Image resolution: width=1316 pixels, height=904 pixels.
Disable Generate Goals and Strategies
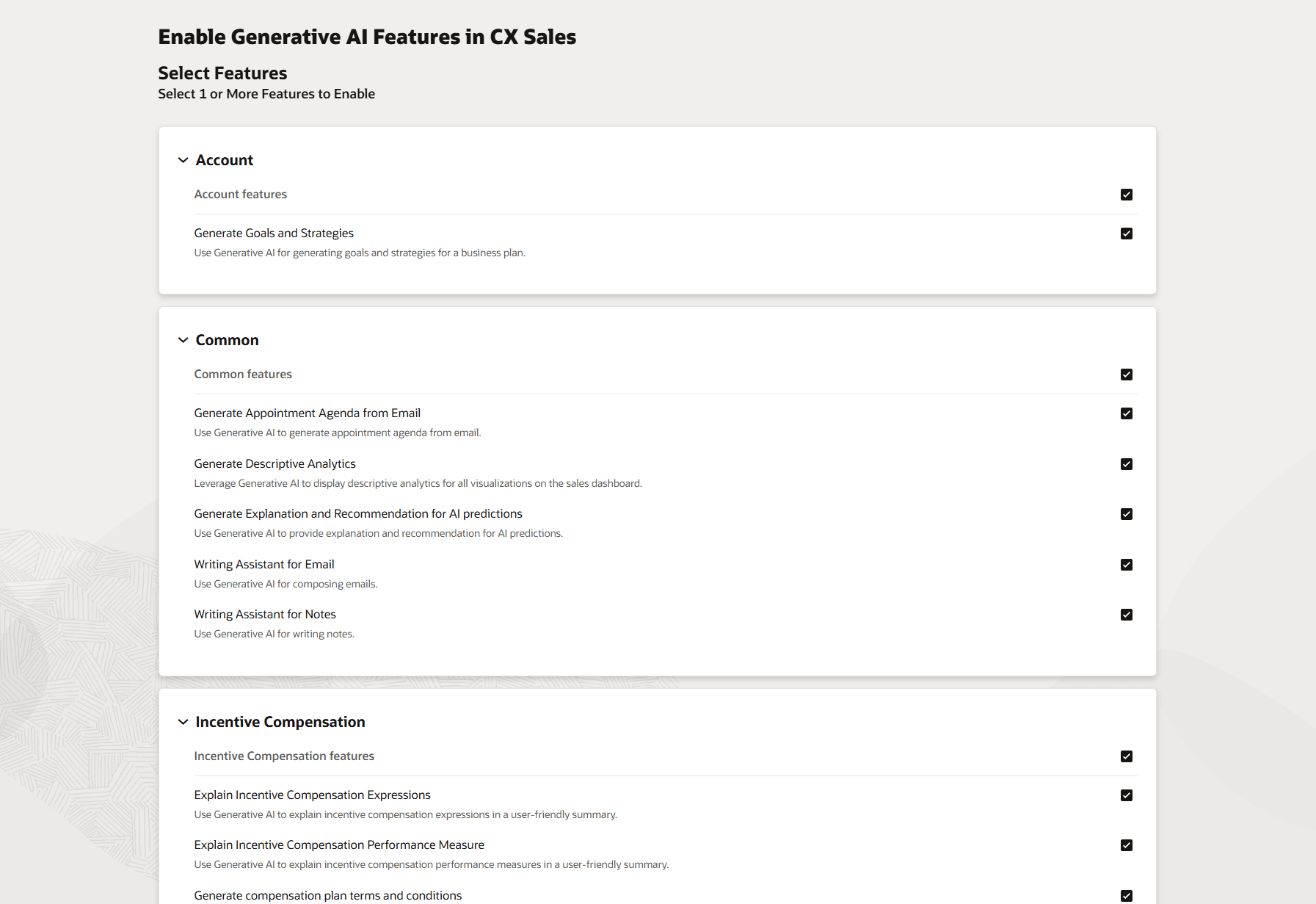coord(1126,233)
